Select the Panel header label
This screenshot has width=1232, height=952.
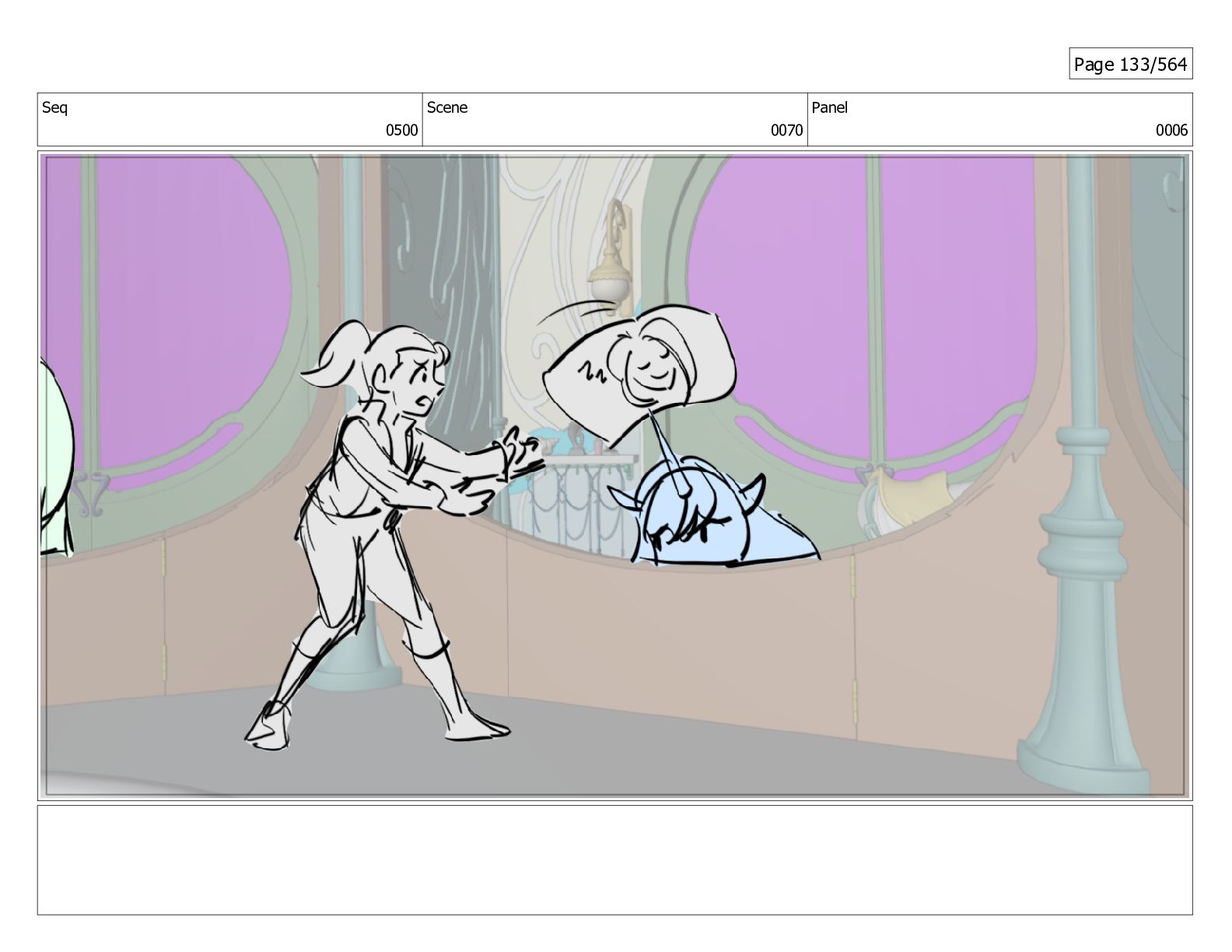coord(829,108)
